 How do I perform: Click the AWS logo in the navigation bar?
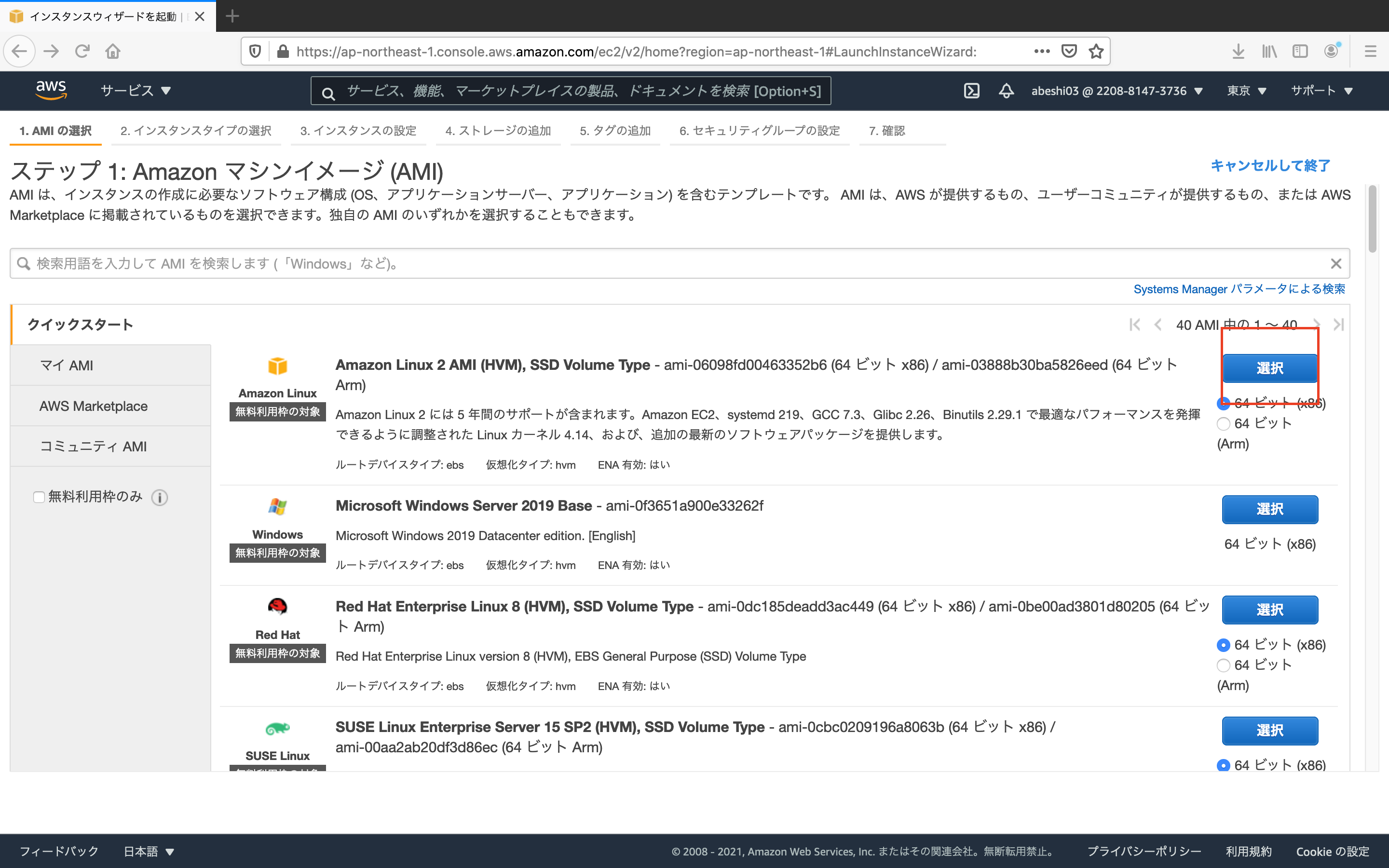coord(51,90)
